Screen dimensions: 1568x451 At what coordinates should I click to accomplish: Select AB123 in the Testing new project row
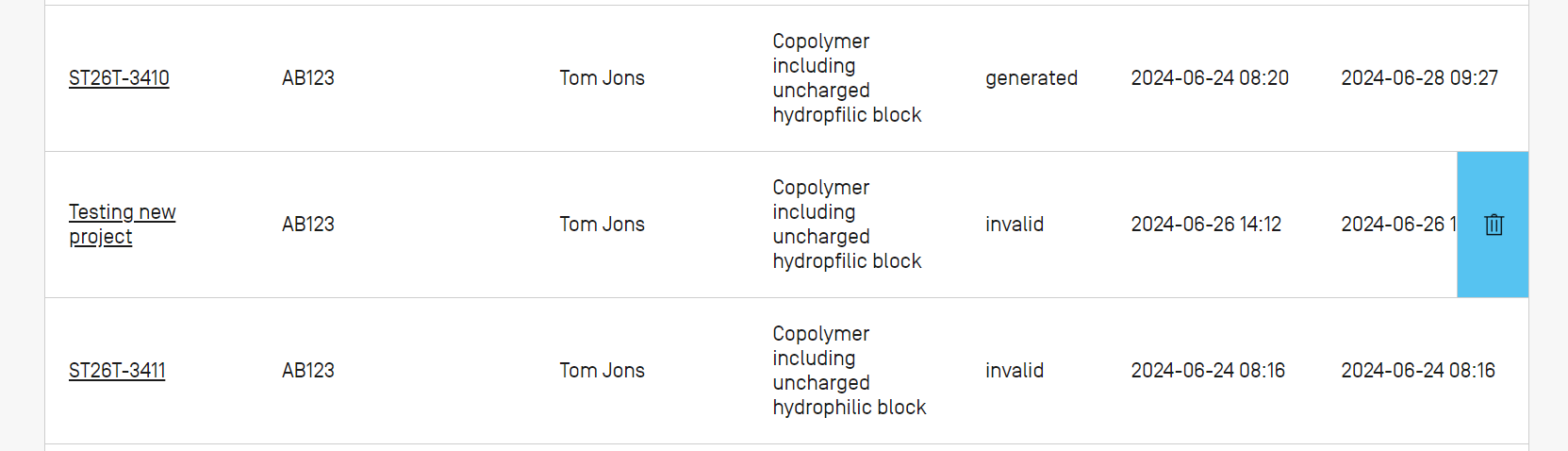pyautogui.click(x=308, y=225)
